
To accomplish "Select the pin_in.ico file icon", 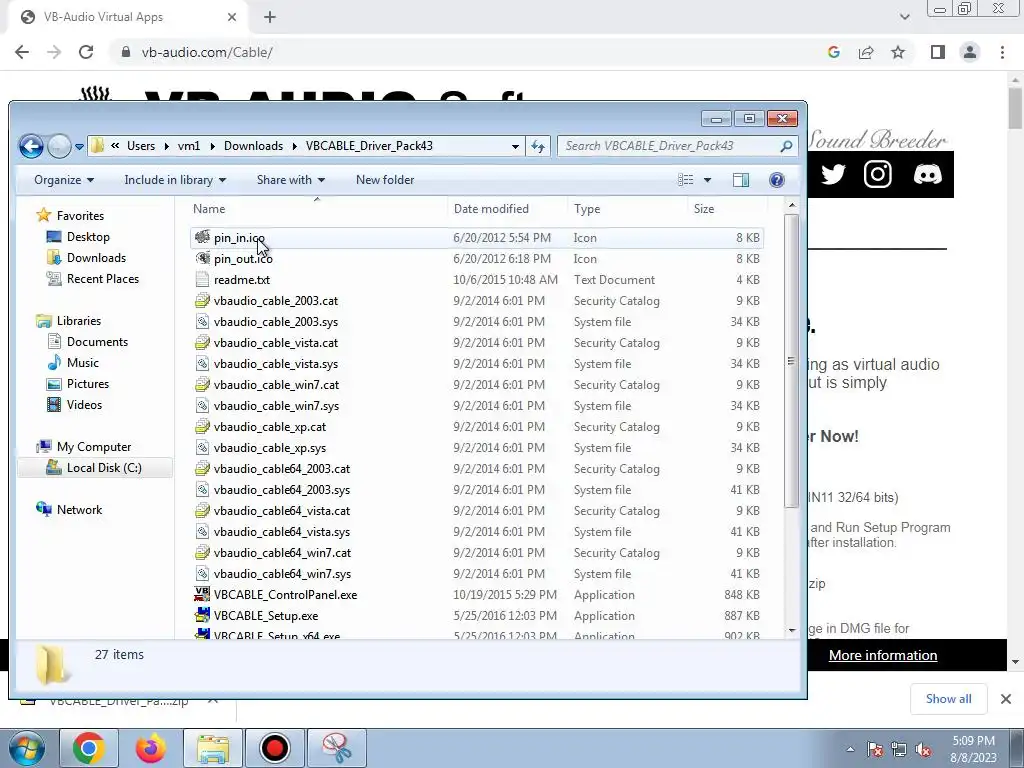I will 202,237.
